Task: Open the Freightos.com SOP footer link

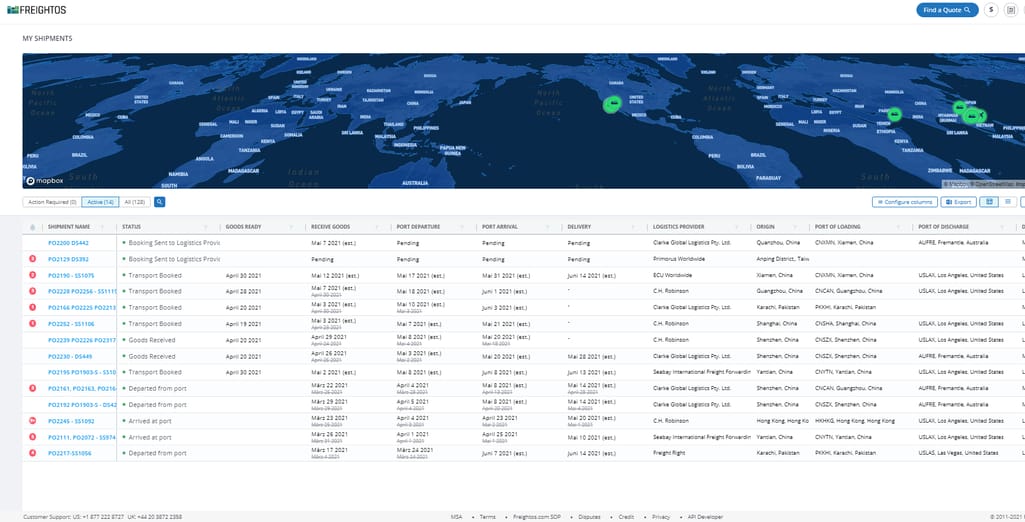Action: point(537,517)
